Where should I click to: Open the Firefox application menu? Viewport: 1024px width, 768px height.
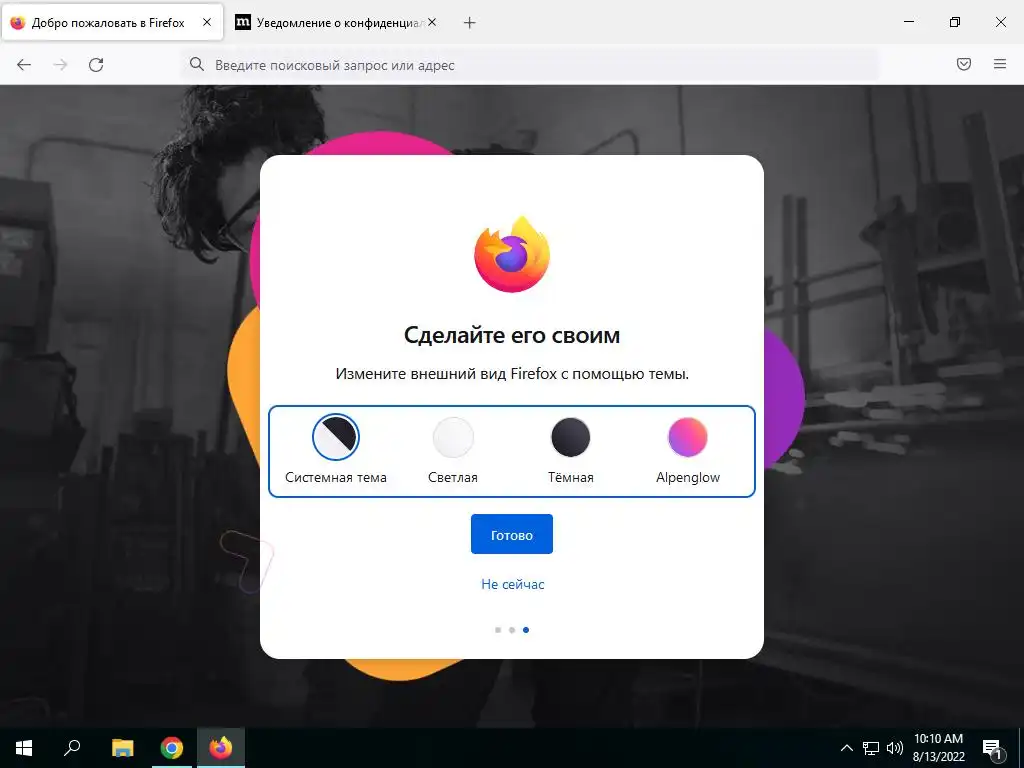[x=1000, y=64]
